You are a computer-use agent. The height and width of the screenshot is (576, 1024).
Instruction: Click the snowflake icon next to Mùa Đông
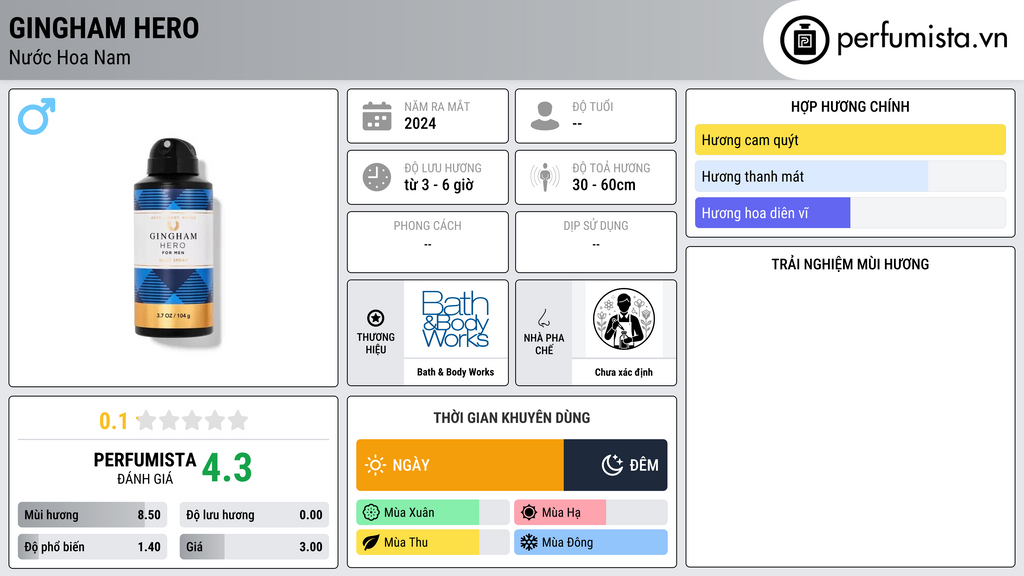[529, 542]
